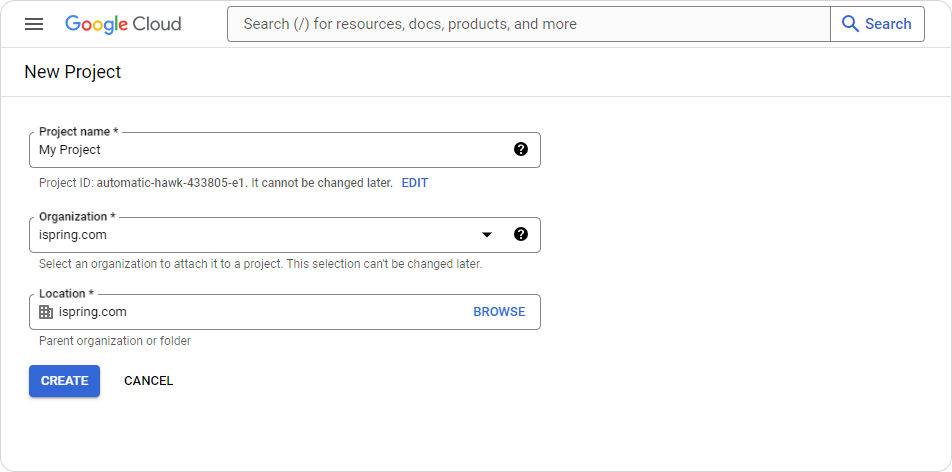
Task: Click the New Project page heading
Action: coord(73,72)
